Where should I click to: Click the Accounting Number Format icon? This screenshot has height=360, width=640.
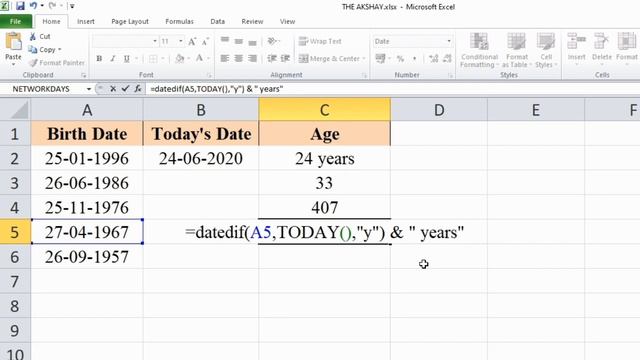tap(380, 59)
